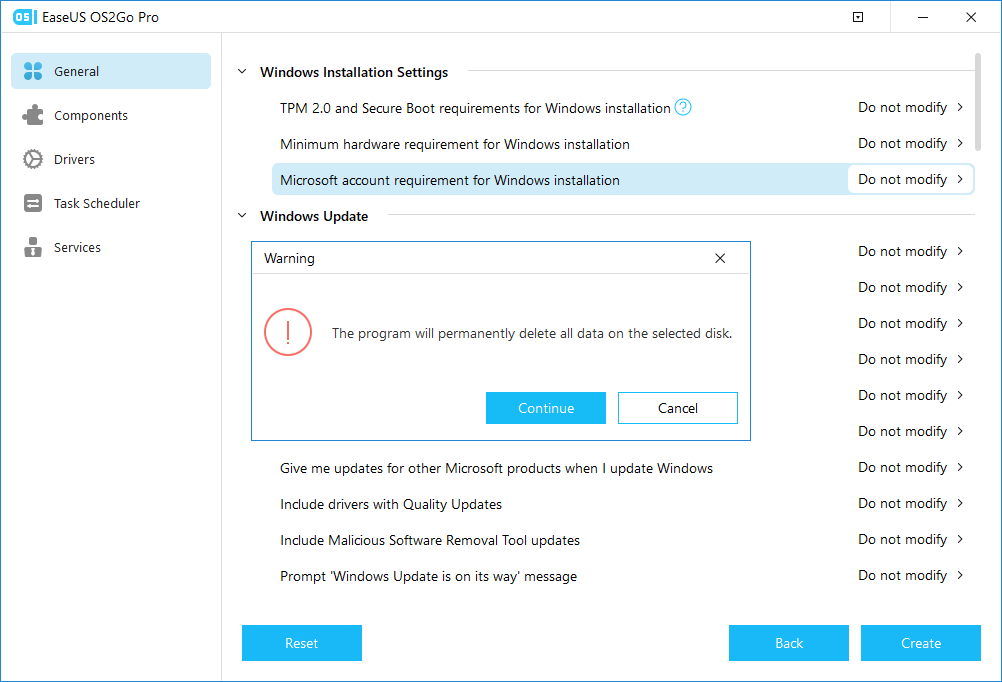Screen dimensions: 1002x682
Task: Click the title bar pin window icon
Action: pyautogui.click(x=858, y=17)
